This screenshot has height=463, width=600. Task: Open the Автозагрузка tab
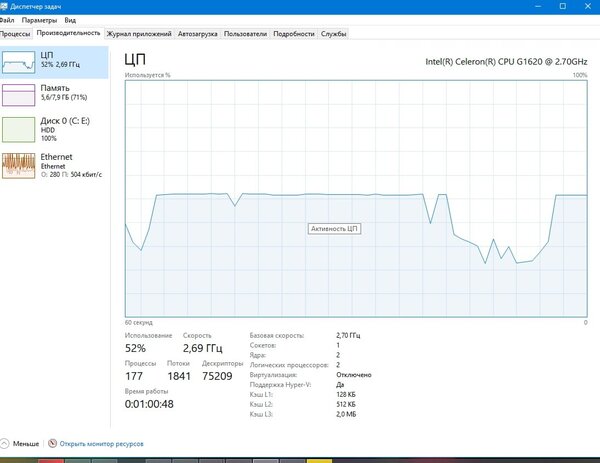coord(197,34)
